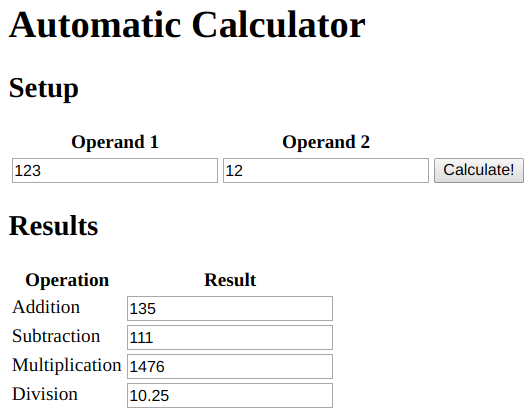Place cursor in field showing 10.25
Image resolution: width=529 pixels, height=418 pixels.
tap(230, 395)
